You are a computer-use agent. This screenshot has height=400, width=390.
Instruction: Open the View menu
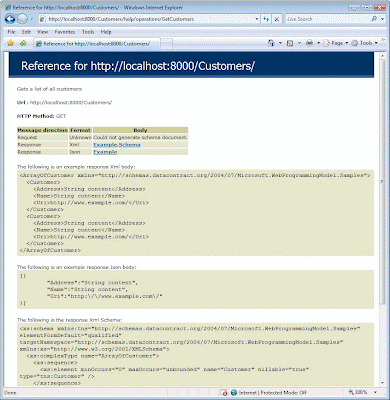43,32
